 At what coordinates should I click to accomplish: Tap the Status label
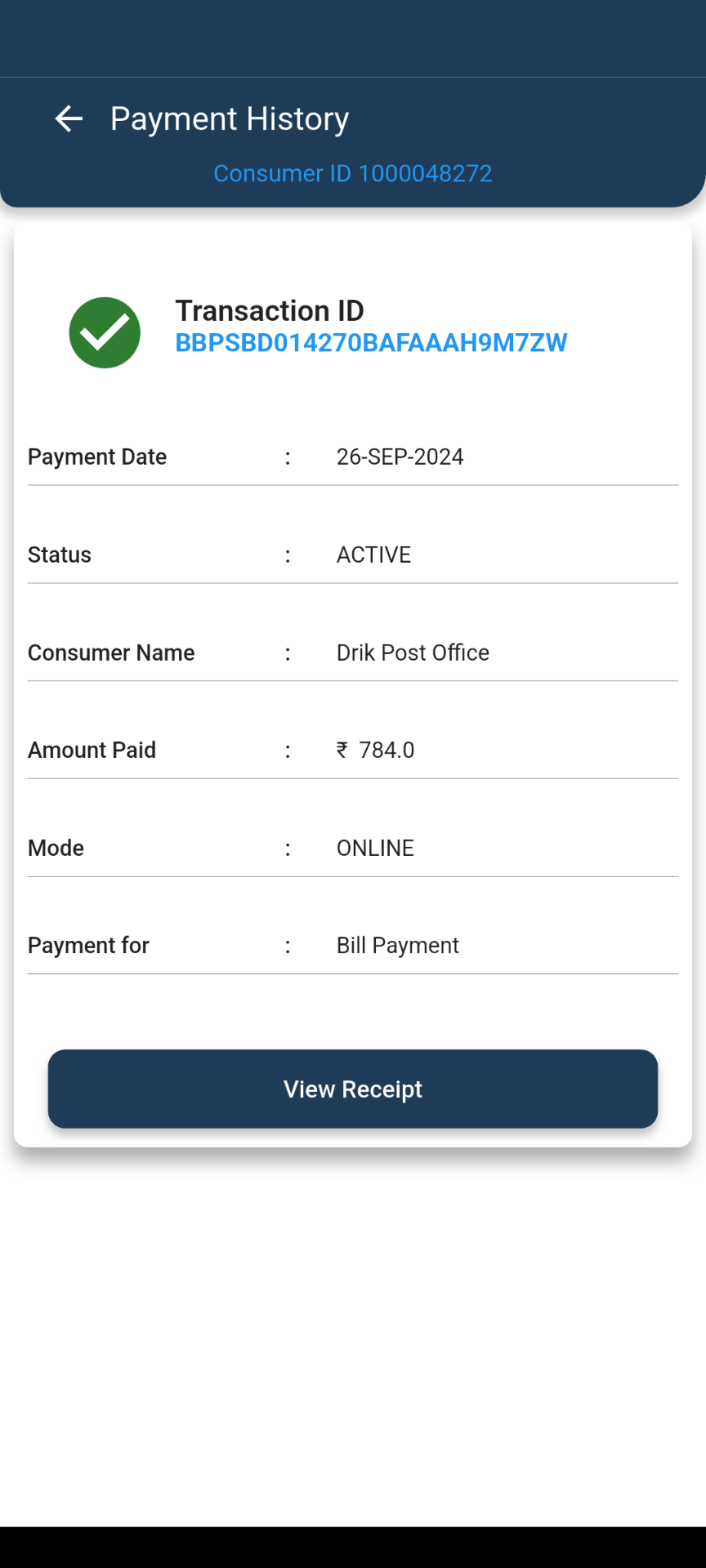(60, 555)
